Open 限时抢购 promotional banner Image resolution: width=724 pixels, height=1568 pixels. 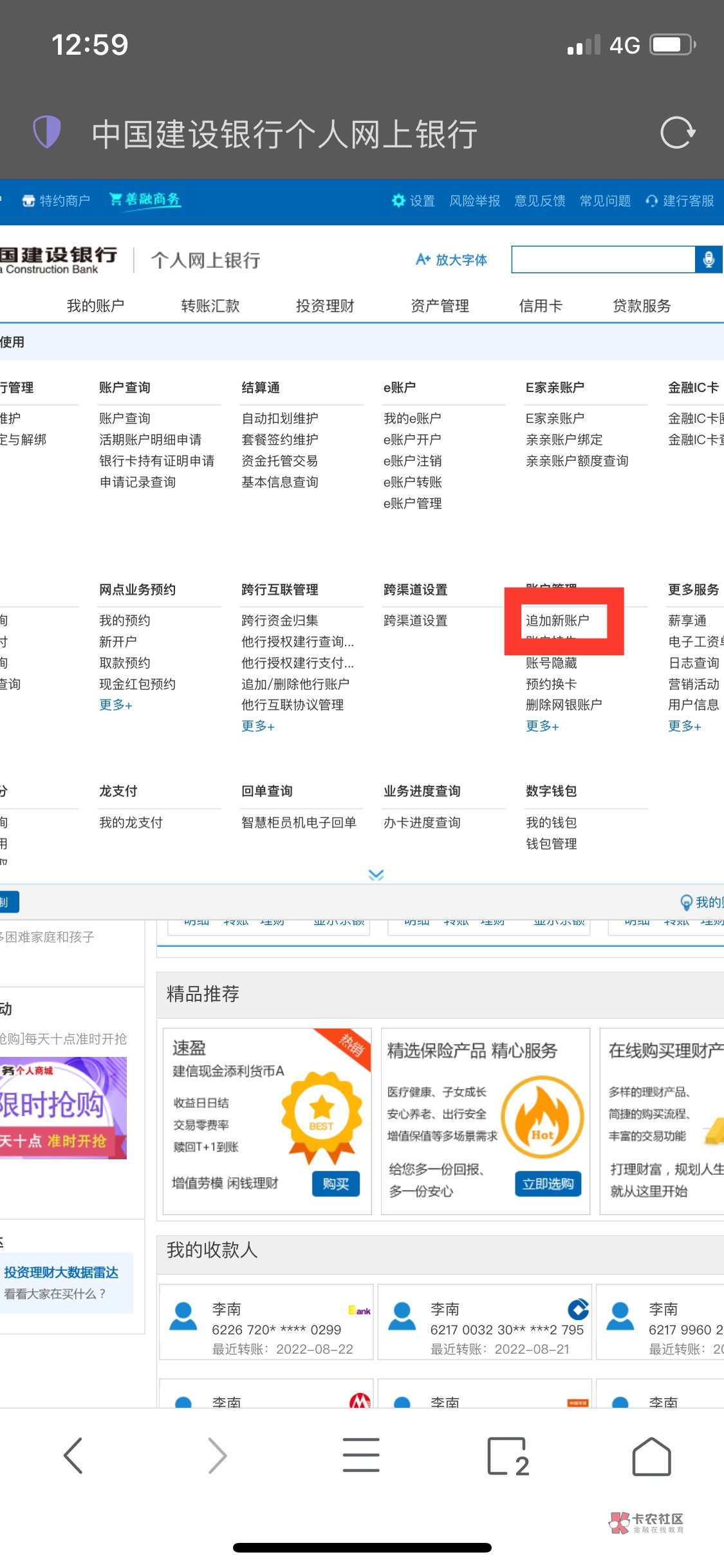point(63,1108)
